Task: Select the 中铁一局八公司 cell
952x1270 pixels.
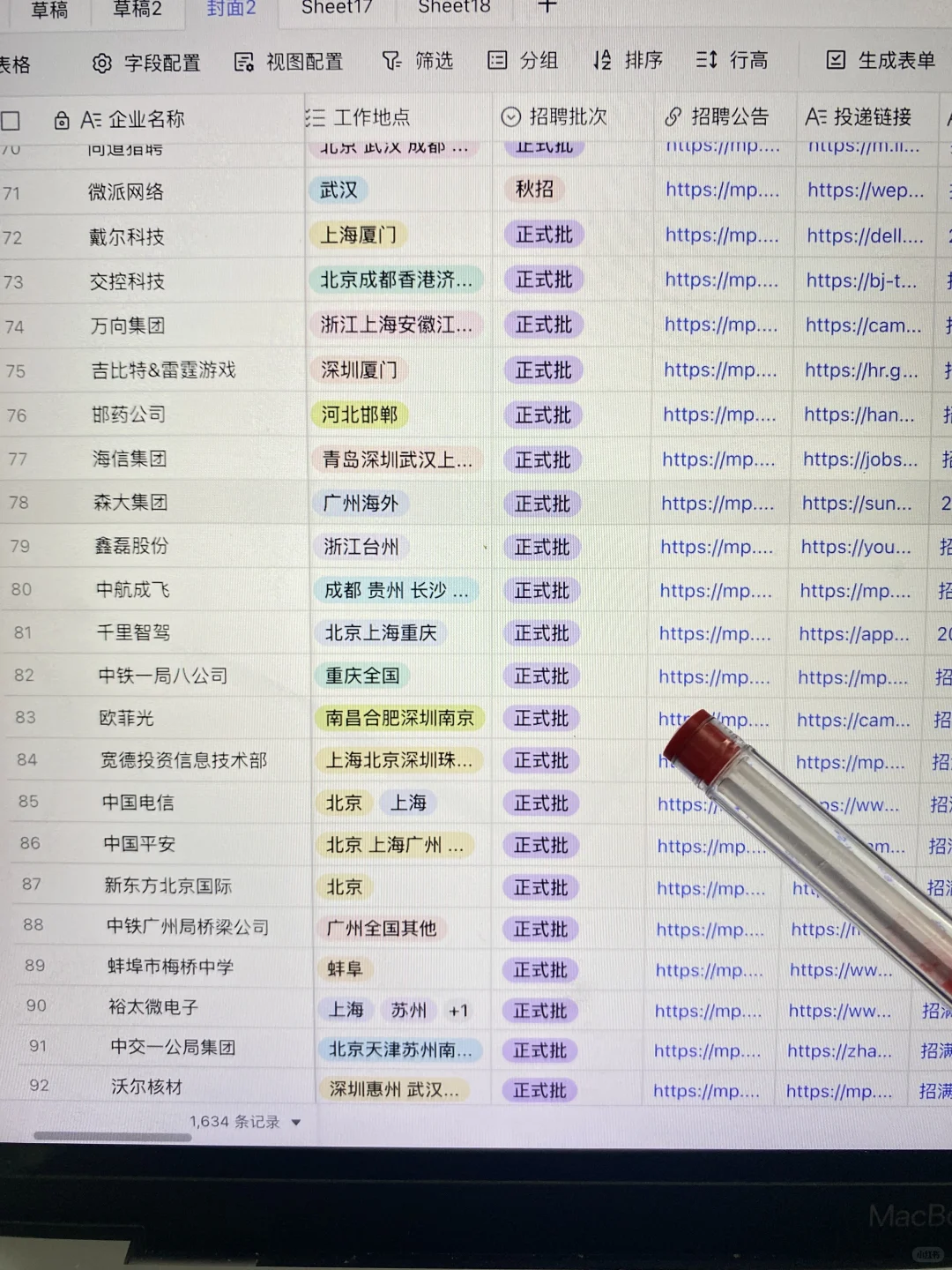Action: pyautogui.click(x=163, y=676)
